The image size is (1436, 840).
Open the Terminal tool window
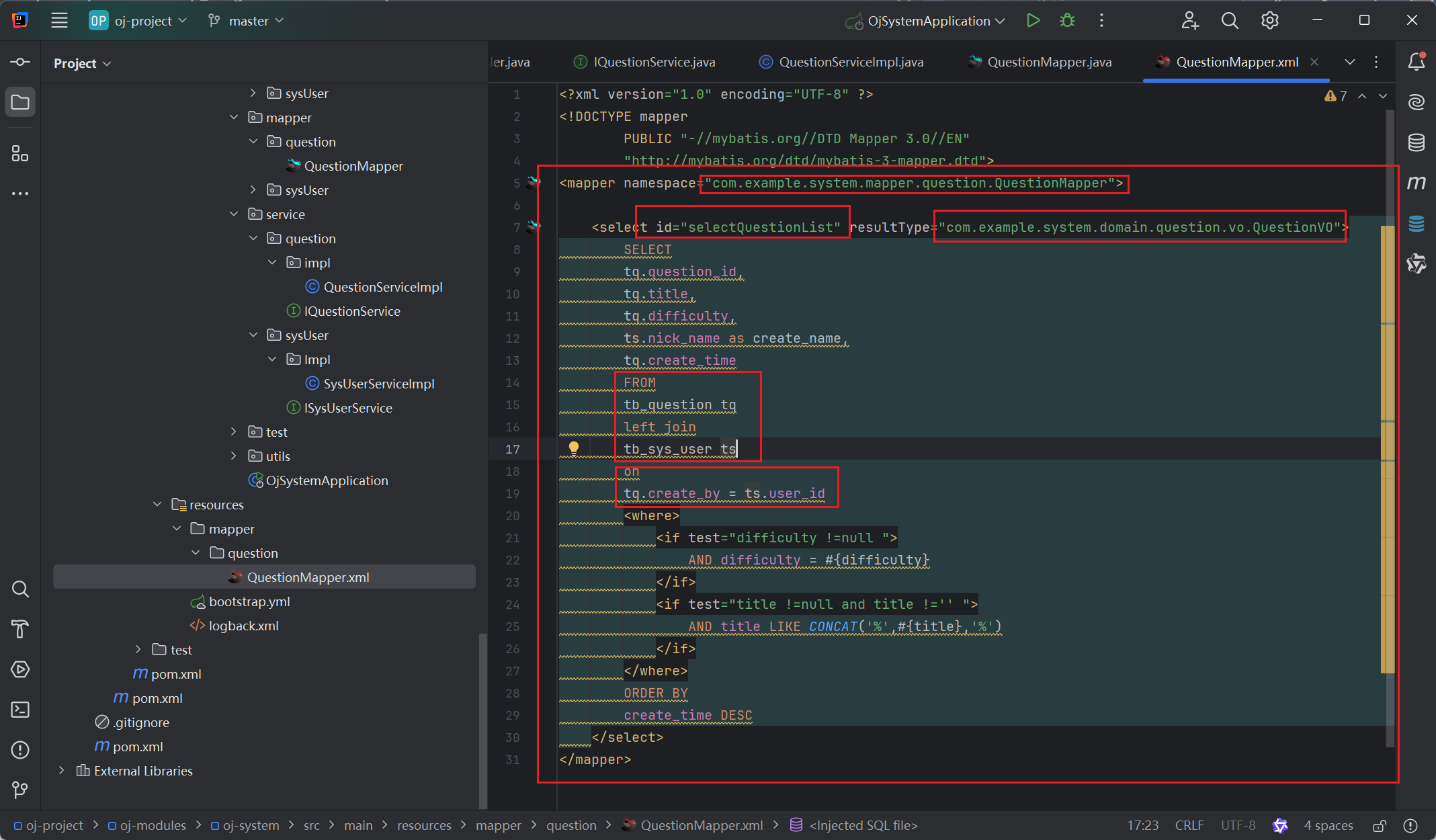(x=20, y=710)
